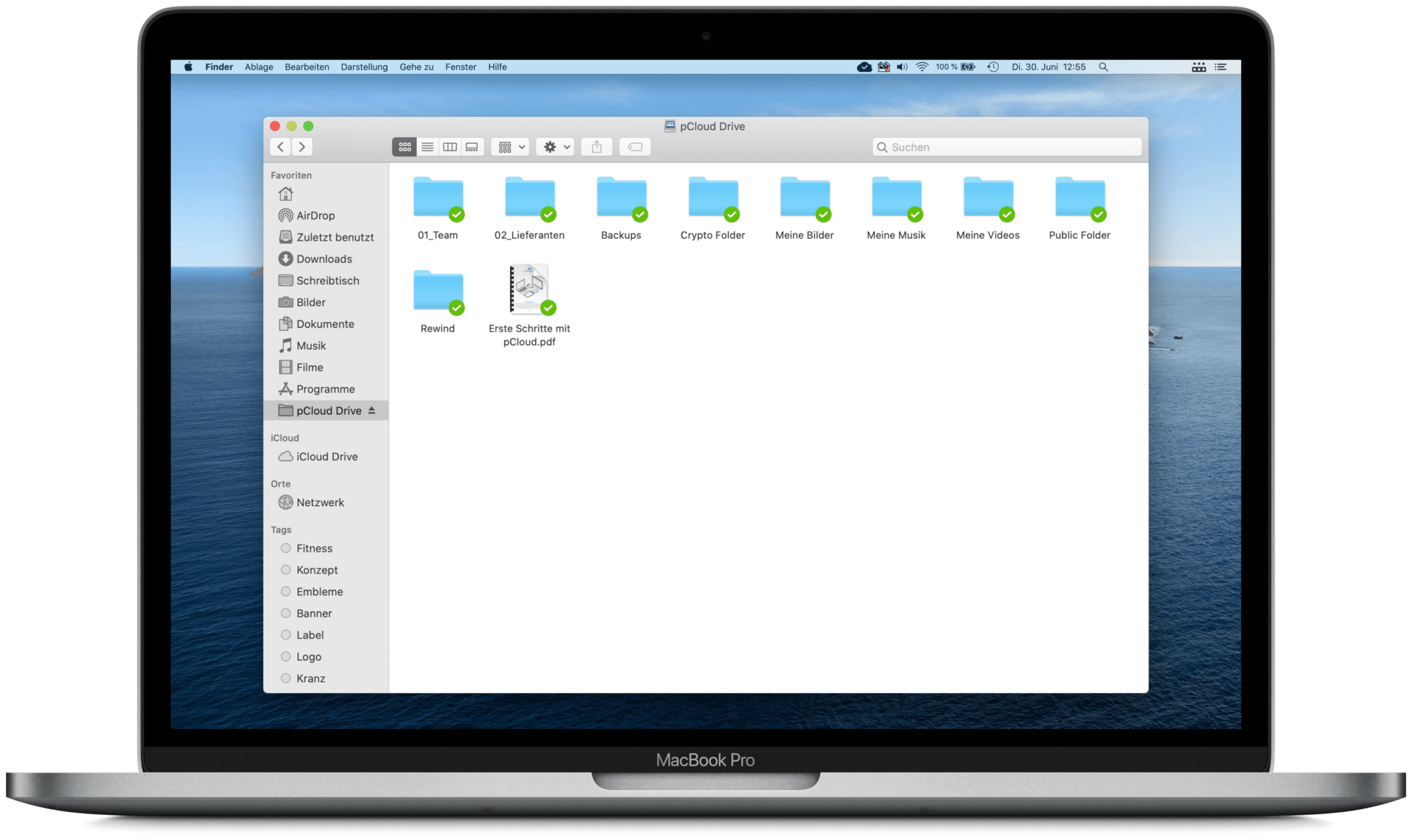Screen dimensions: 1412x840
Task: Switch to icon view
Action: coord(404,147)
